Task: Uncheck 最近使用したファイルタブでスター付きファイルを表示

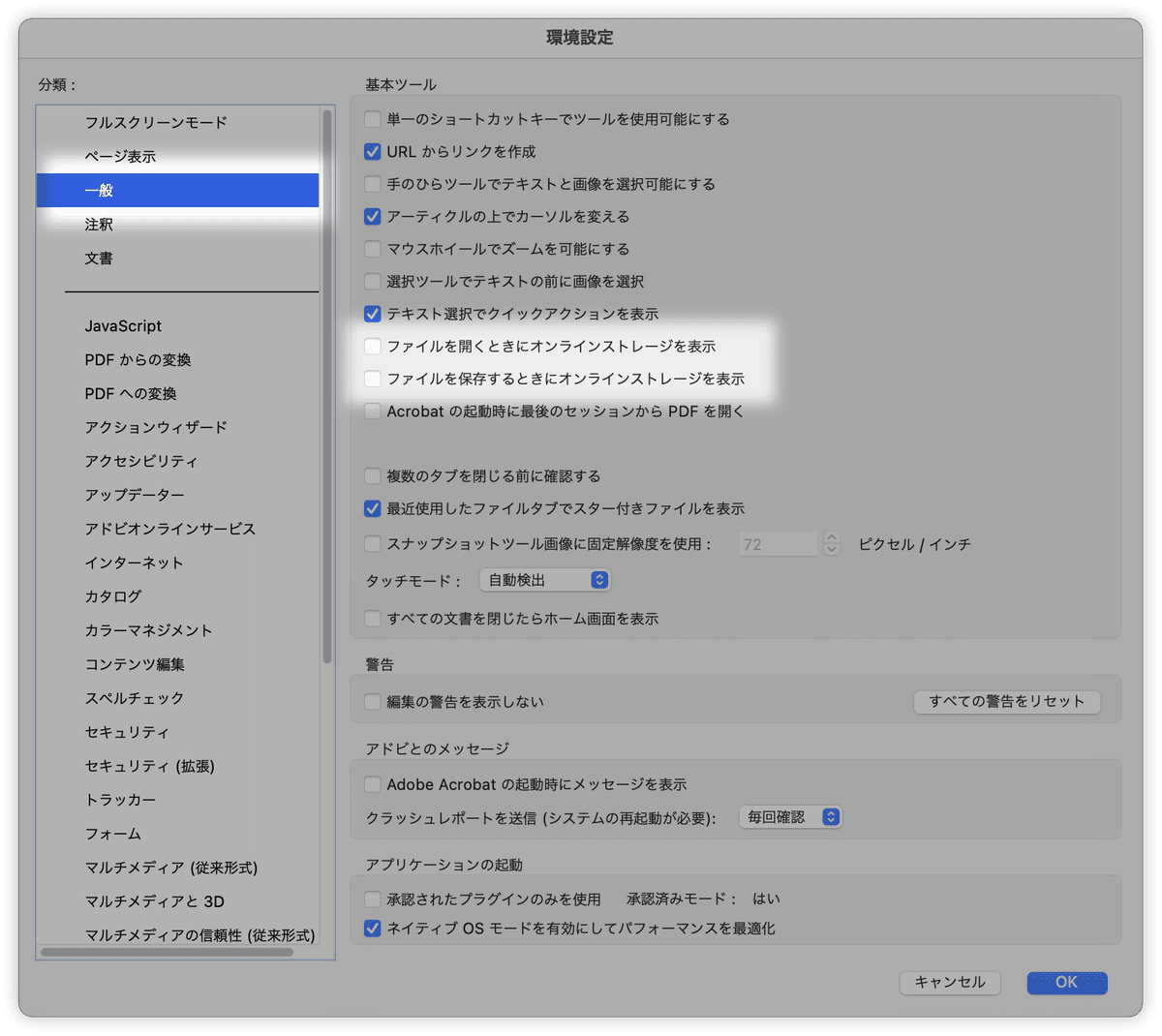Action: click(373, 508)
